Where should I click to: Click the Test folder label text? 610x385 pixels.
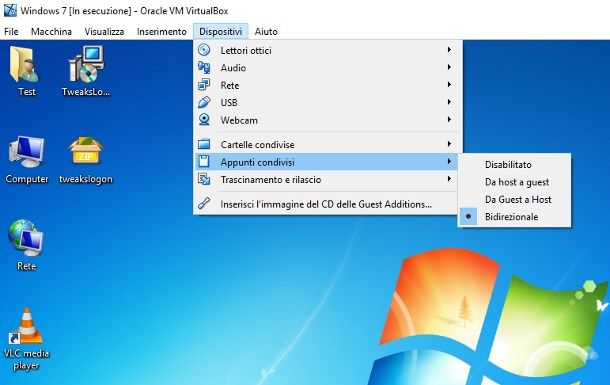pos(26,92)
